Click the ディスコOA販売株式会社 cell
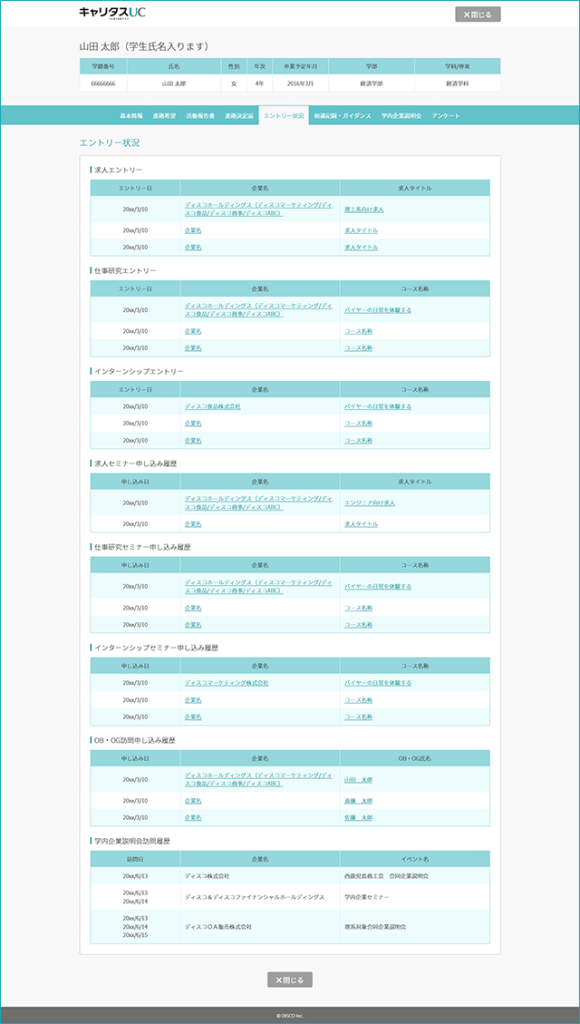 260,927
